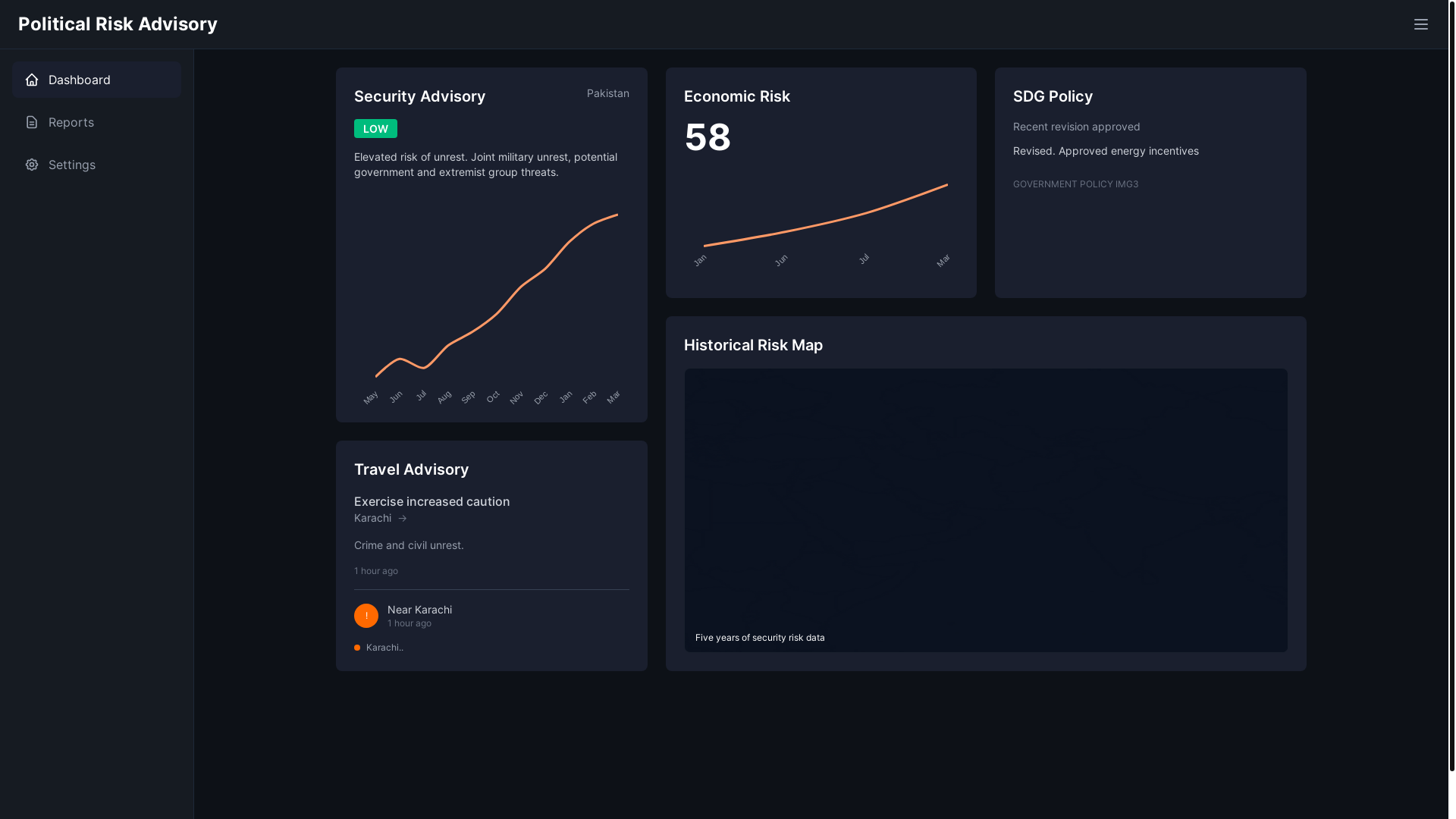Click Recent revision approved text
The width and height of the screenshot is (1456, 819).
[1076, 127]
